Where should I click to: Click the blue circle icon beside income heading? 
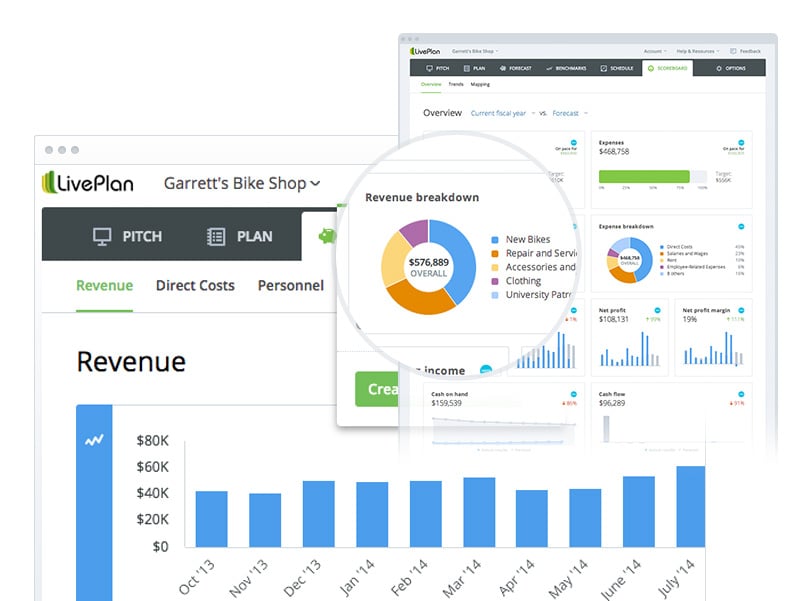485,370
